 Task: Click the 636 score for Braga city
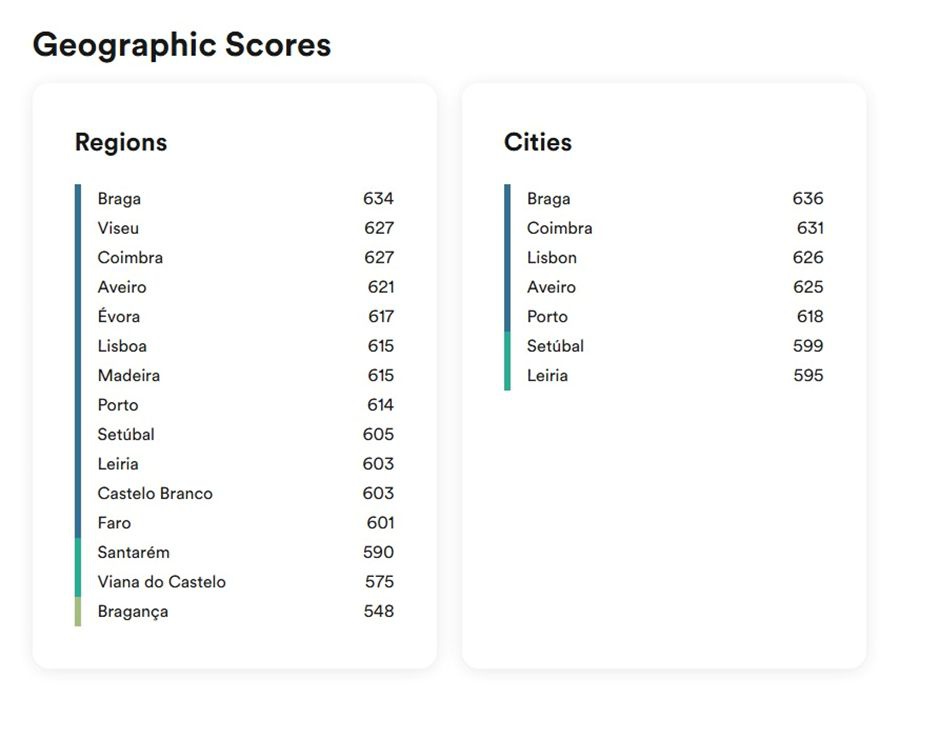808,199
